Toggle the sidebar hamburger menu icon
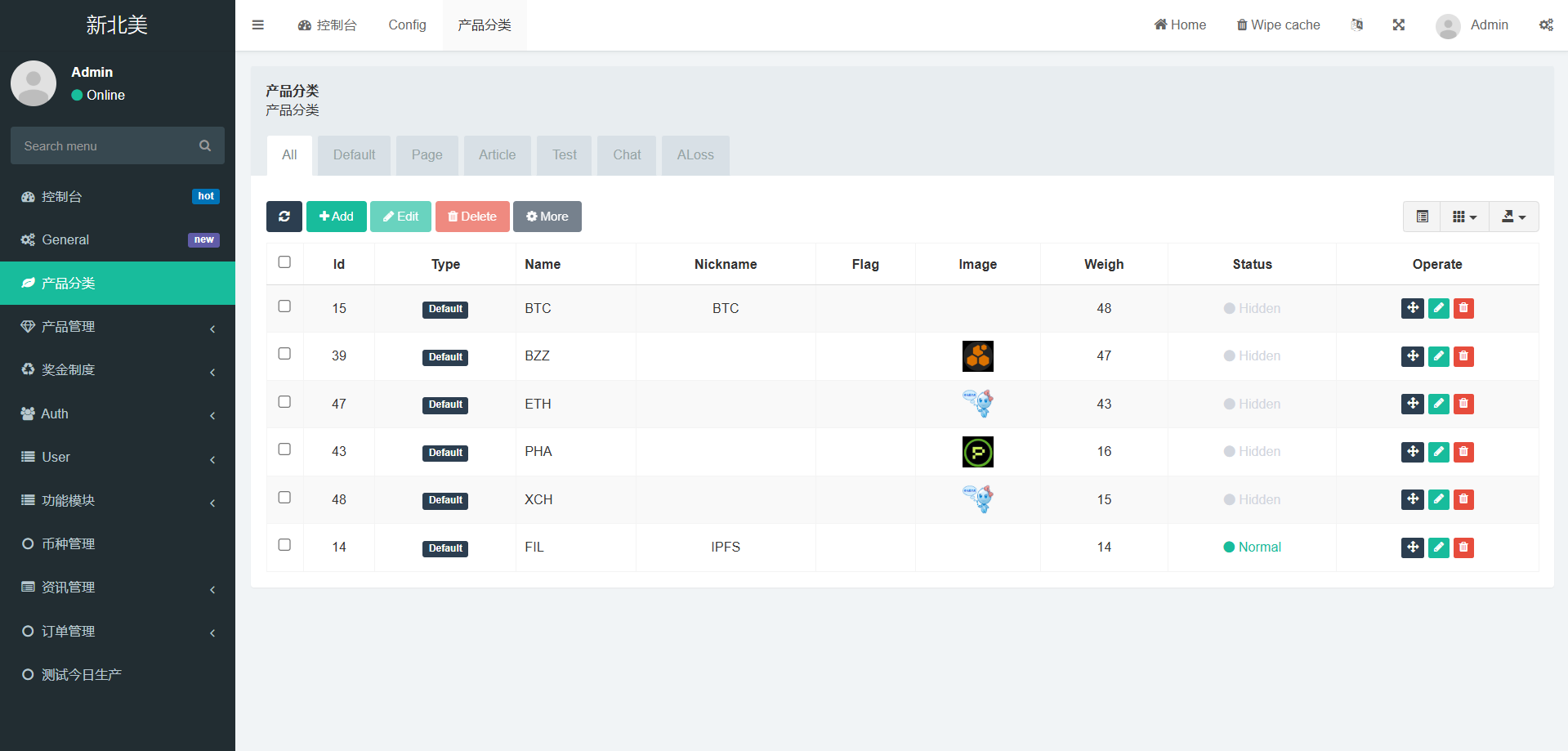The width and height of the screenshot is (1568, 751). pos(258,25)
